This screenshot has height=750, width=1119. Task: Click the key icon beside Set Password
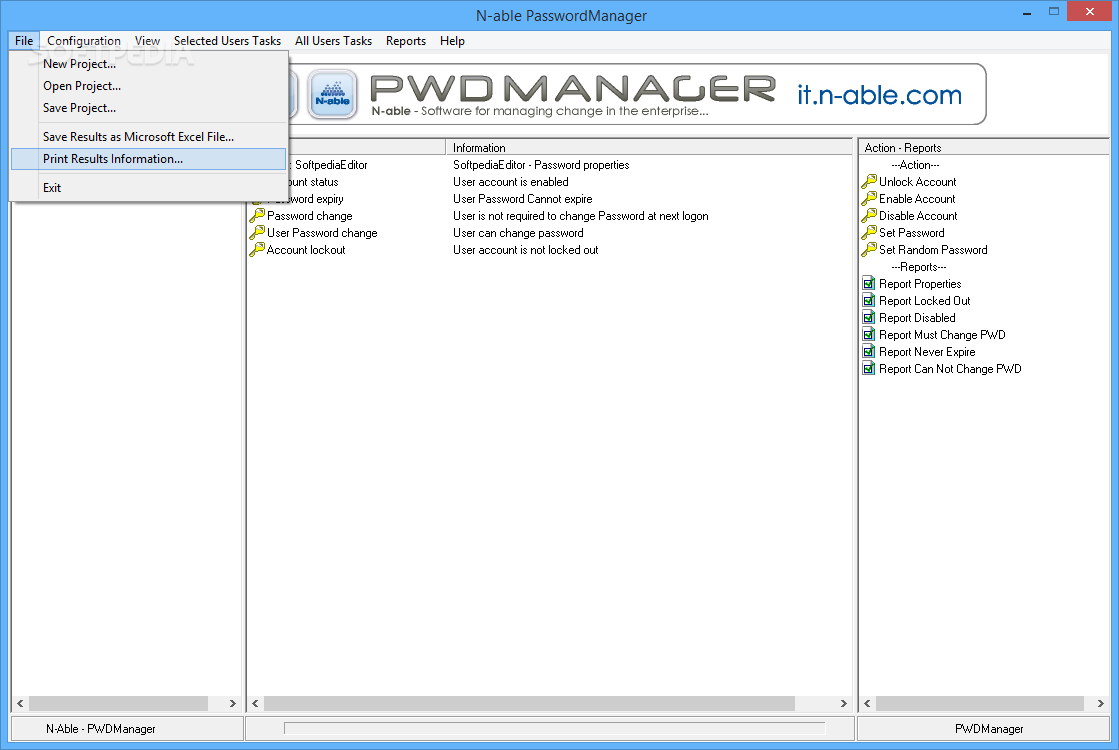pos(869,233)
